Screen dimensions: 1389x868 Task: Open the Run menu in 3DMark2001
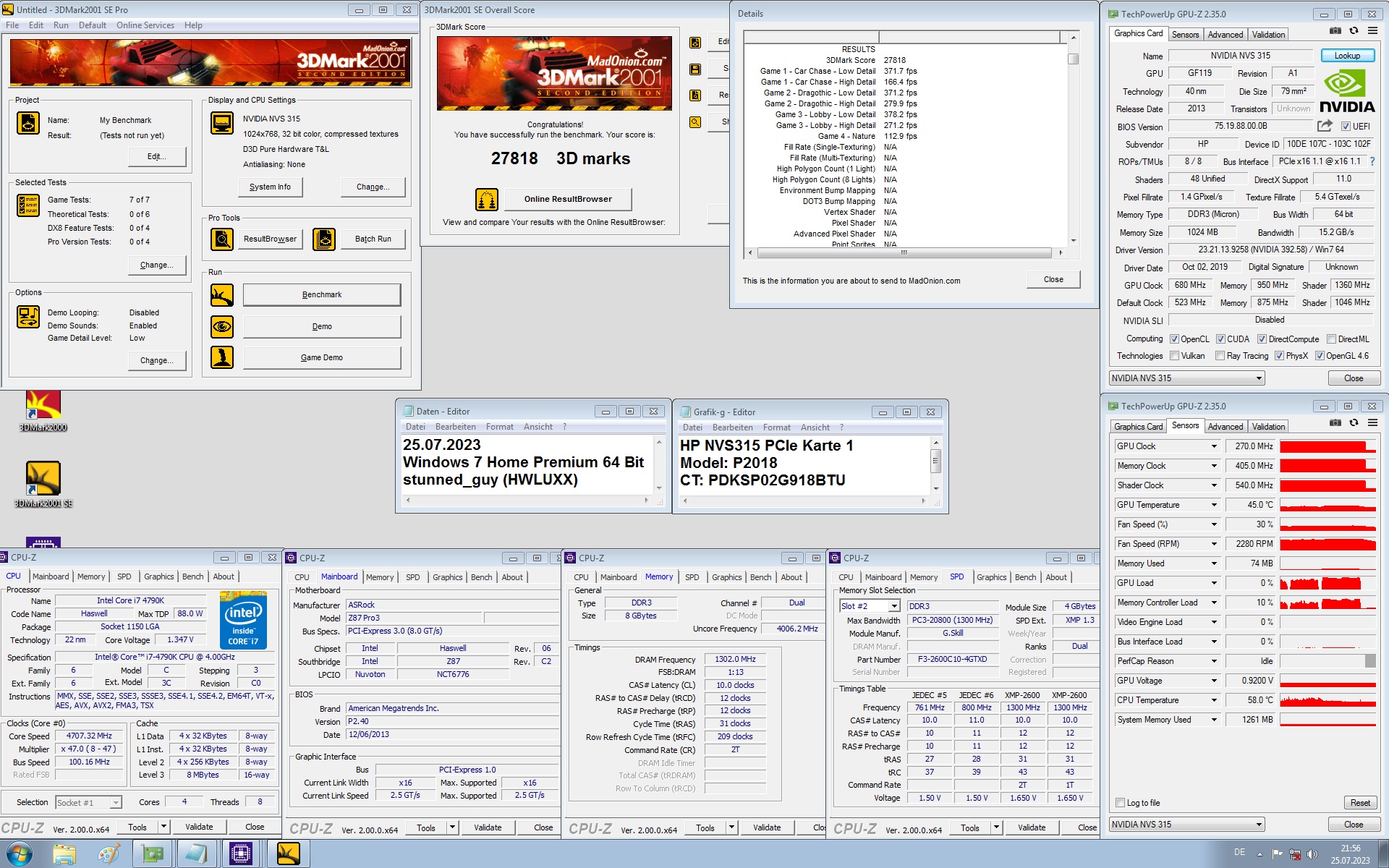pyautogui.click(x=61, y=25)
